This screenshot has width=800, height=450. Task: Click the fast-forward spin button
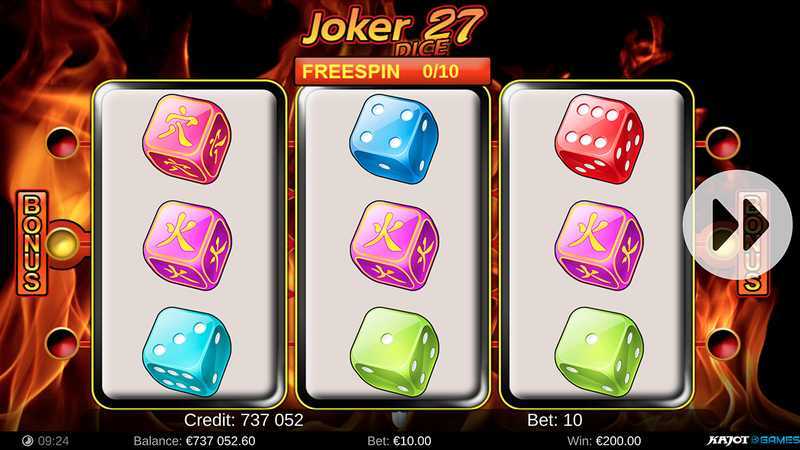tap(738, 225)
